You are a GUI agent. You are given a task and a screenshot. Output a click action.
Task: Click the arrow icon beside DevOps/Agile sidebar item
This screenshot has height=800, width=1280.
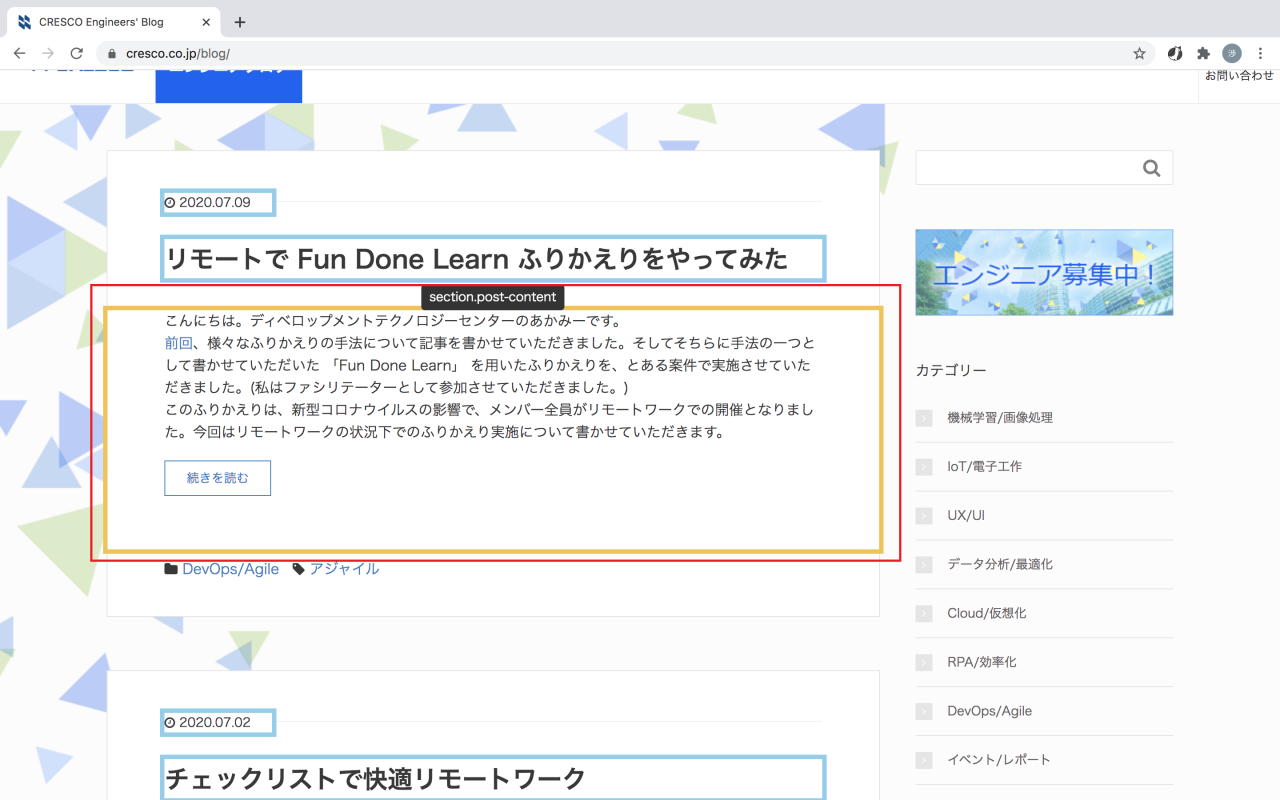[924, 712]
